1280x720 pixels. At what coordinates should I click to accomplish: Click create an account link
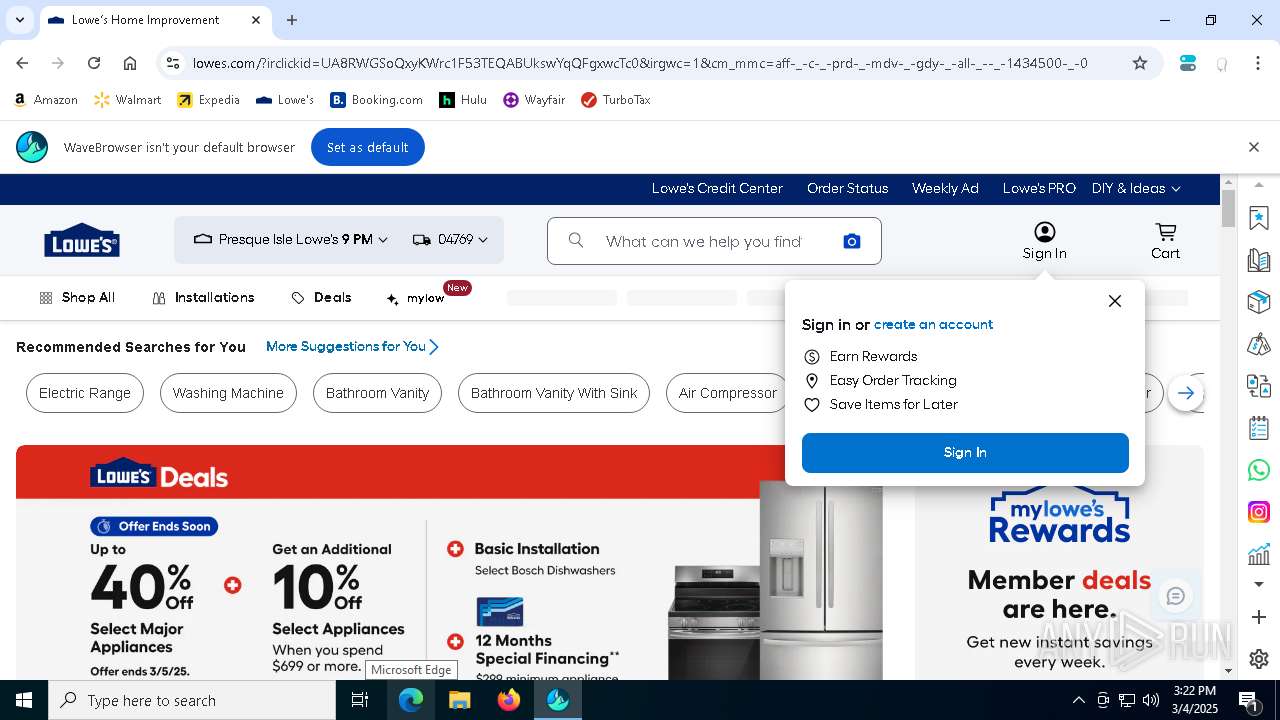point(933,325)
